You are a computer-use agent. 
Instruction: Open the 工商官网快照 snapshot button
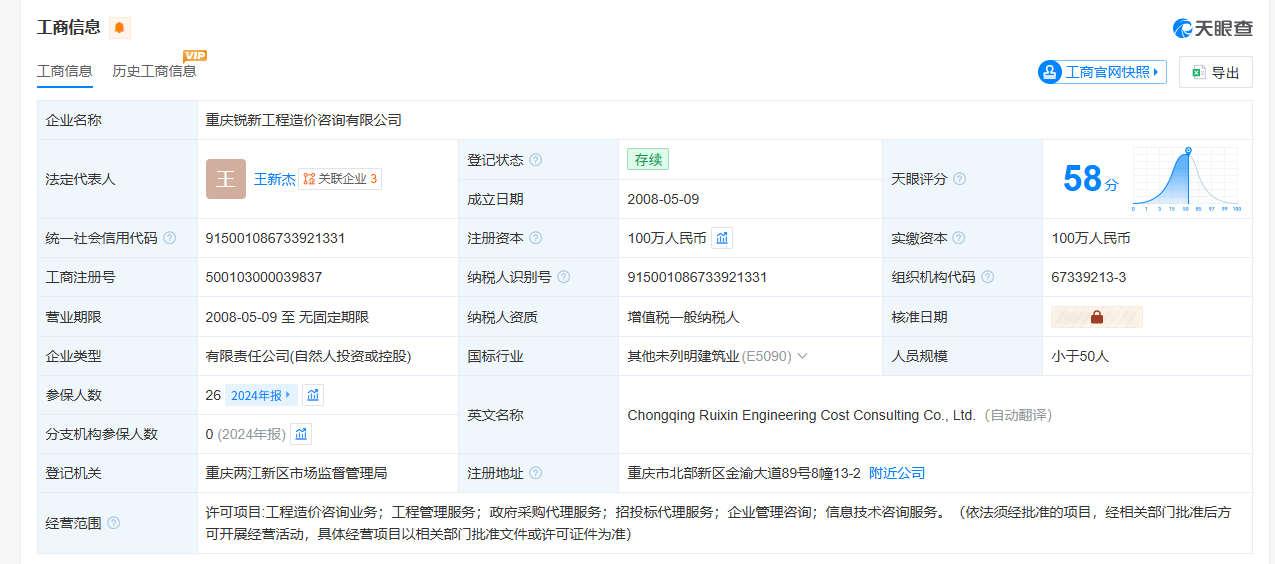(1102, 72)
